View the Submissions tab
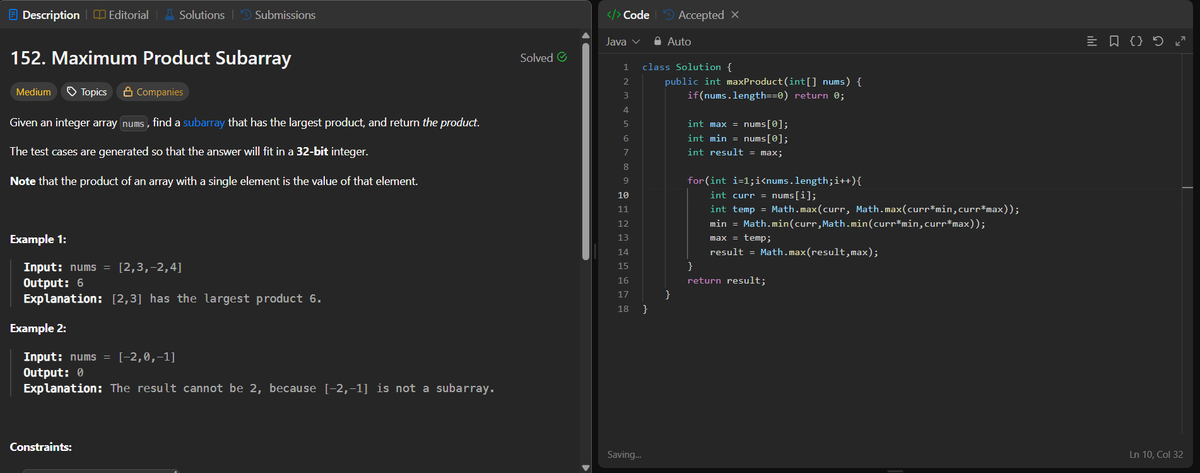The image size is (1200, 473). pos(277,15)
